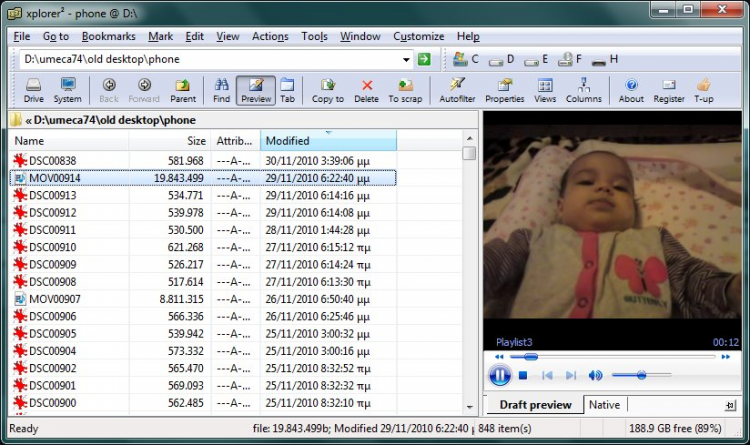Skip to previous track in player
Image resolution: width=750 pixels, height=445 pixels.
pyautogui.click(x=547, y=376)
